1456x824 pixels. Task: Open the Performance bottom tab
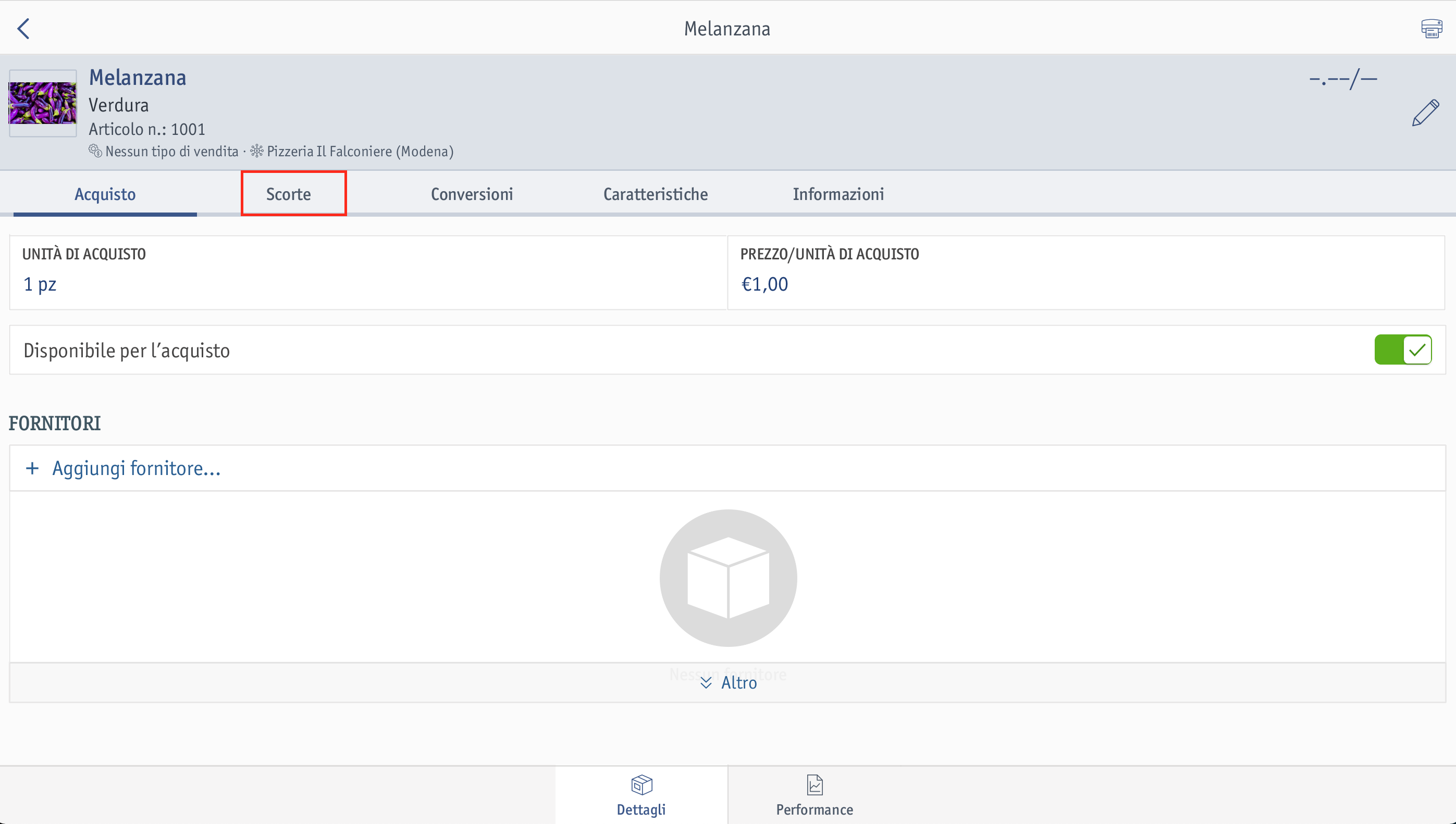pos(815,795)
